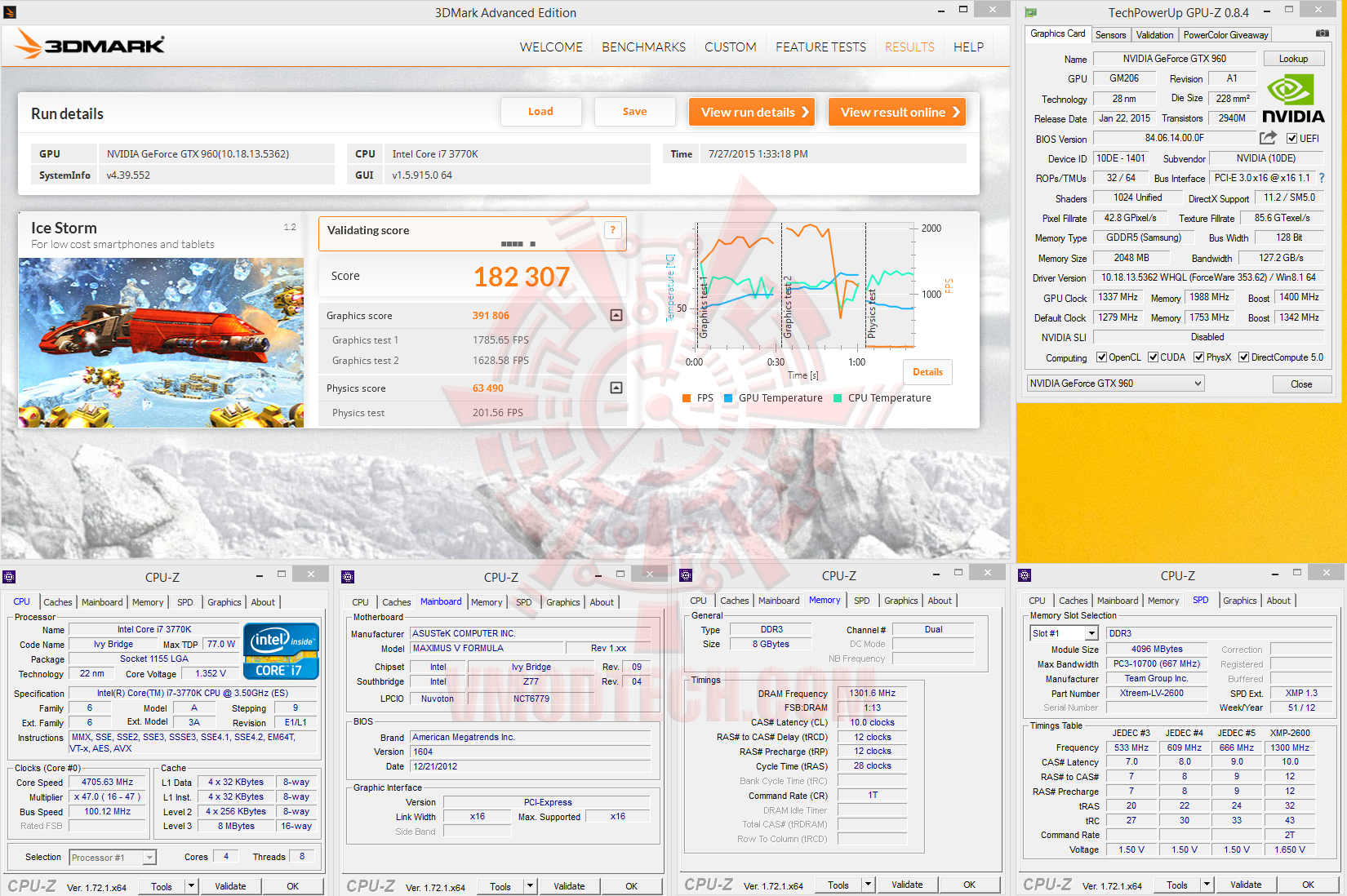
Task: Click the Save button in Run details
Action: click(634, 112)
